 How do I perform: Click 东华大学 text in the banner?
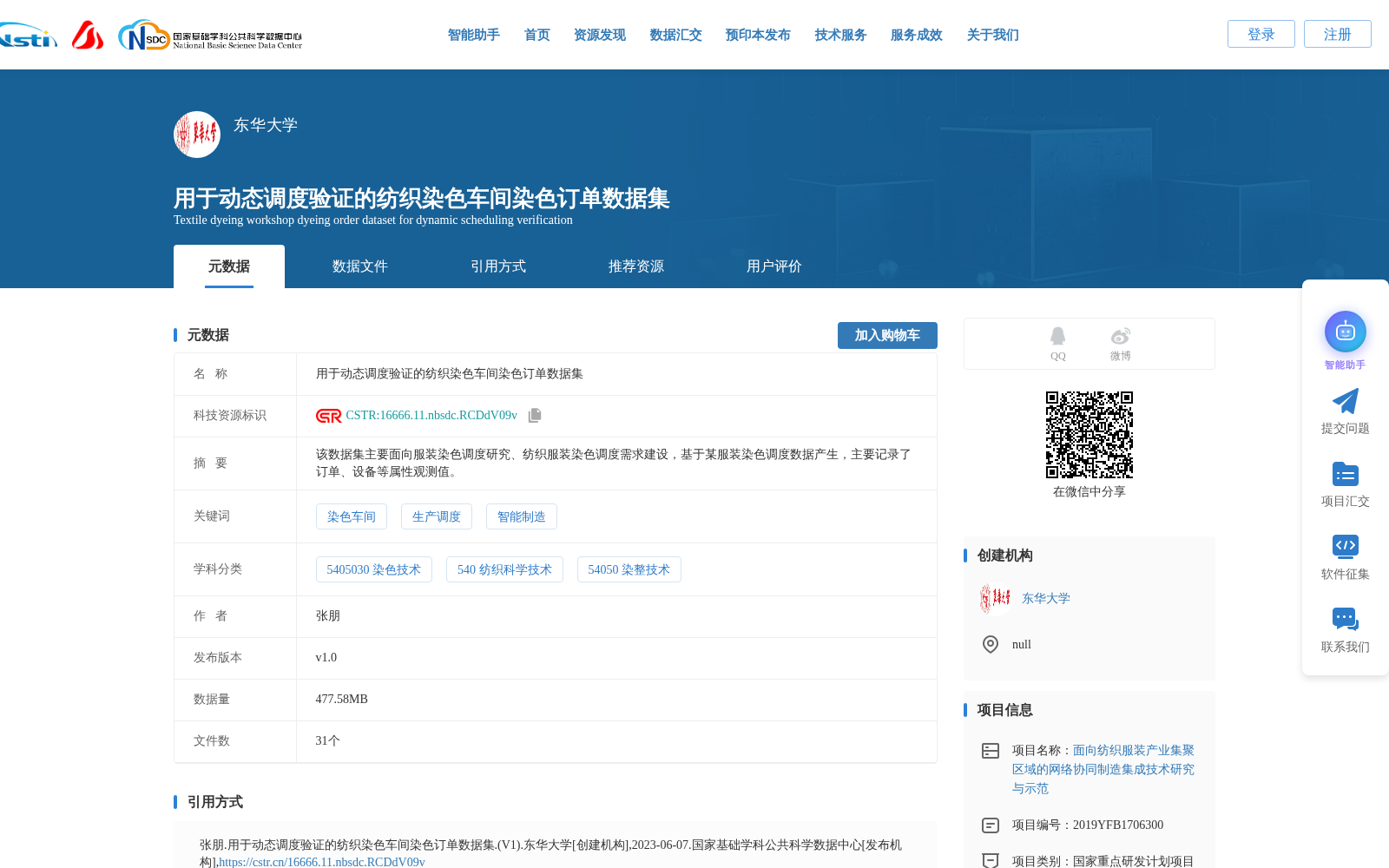(266, 124)
